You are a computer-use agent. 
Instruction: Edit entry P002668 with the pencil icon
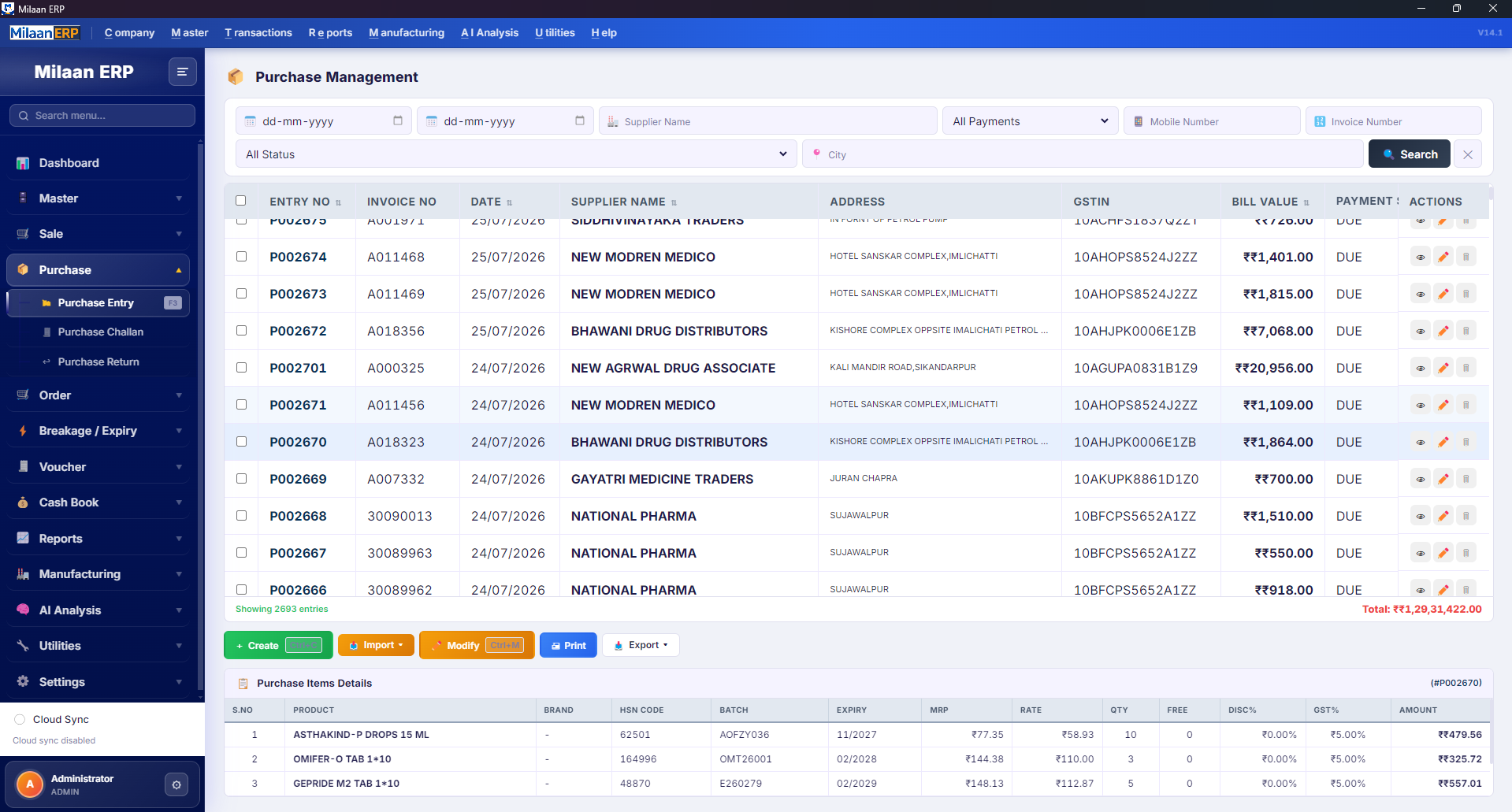(1443, 516)
